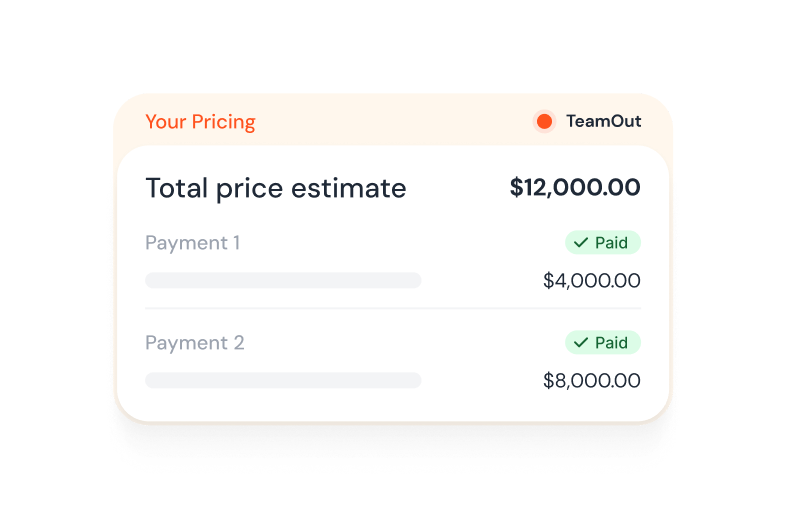This screenshot has width=785, height=517.
Task: Click the checkmark icon in Payment 2 badge
Action: [x=580, y=343]
